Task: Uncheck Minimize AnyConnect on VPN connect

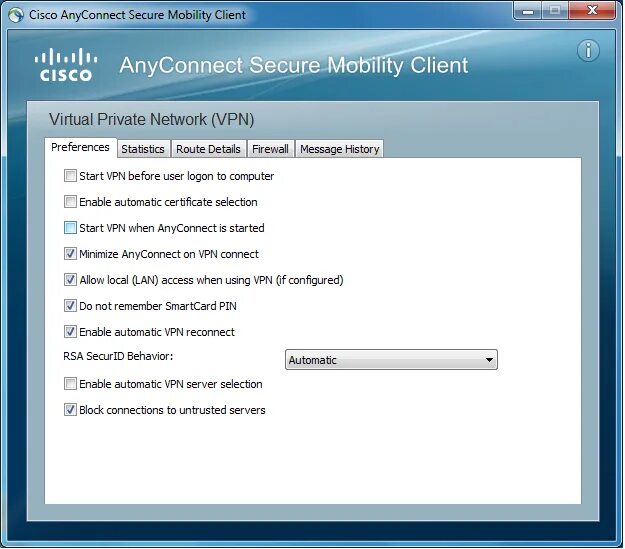Action: click(x=70, y=254)
